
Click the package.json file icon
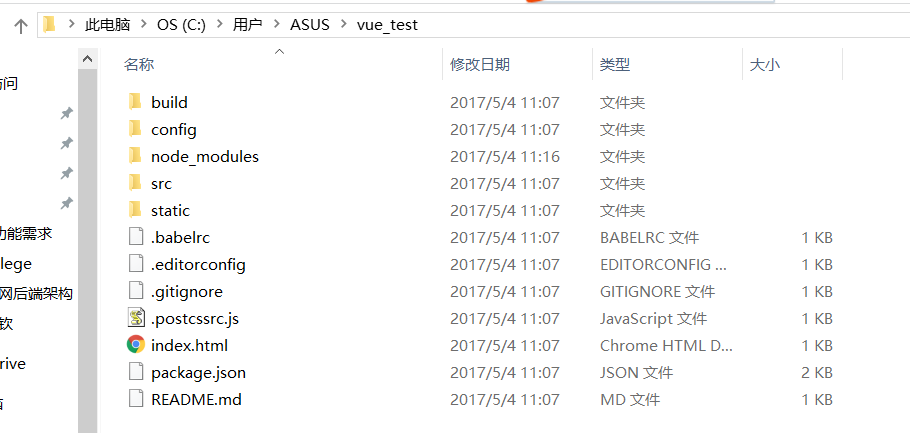click(x=136, y=372)
